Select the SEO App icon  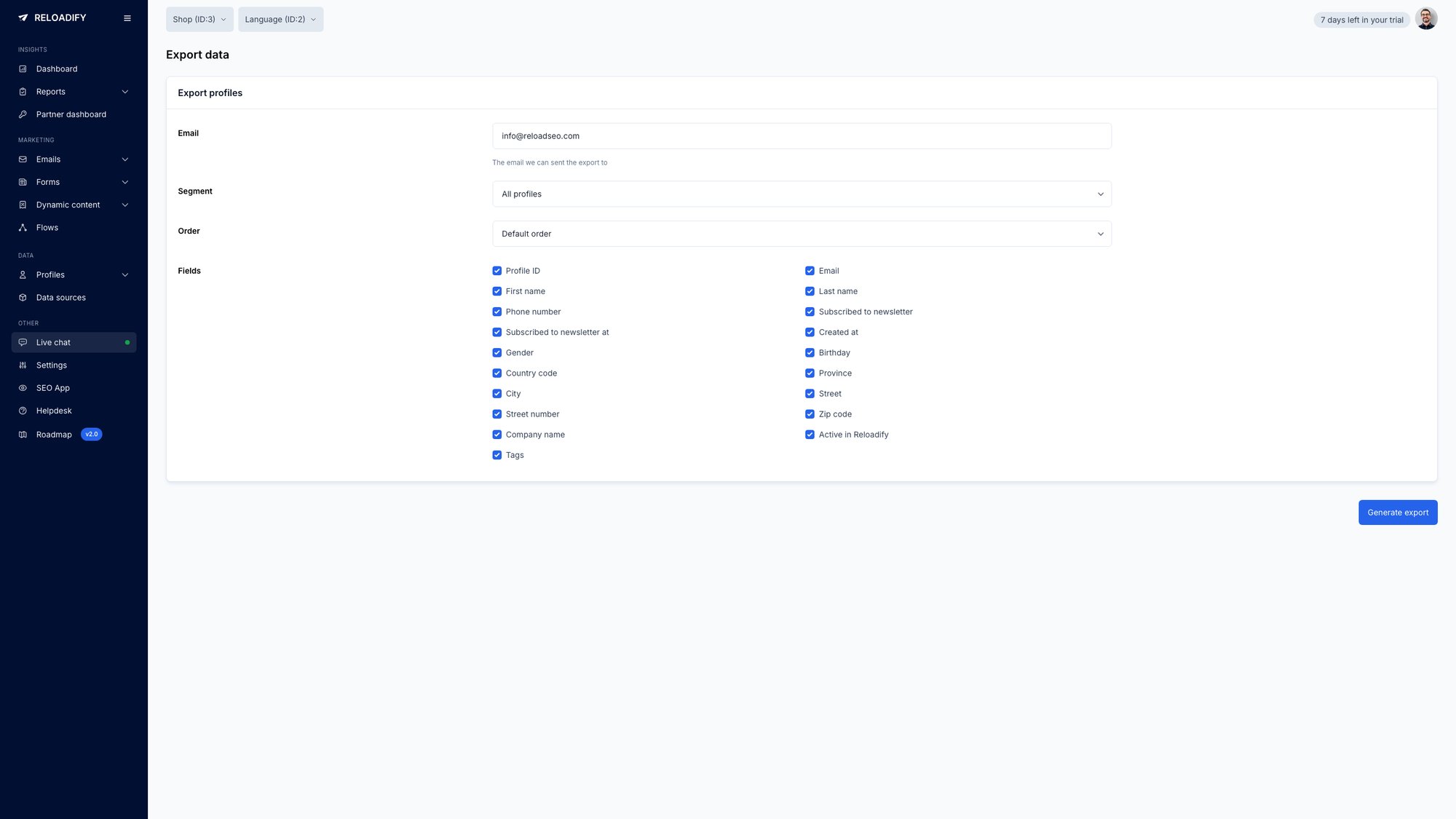[x=22, y=388]
